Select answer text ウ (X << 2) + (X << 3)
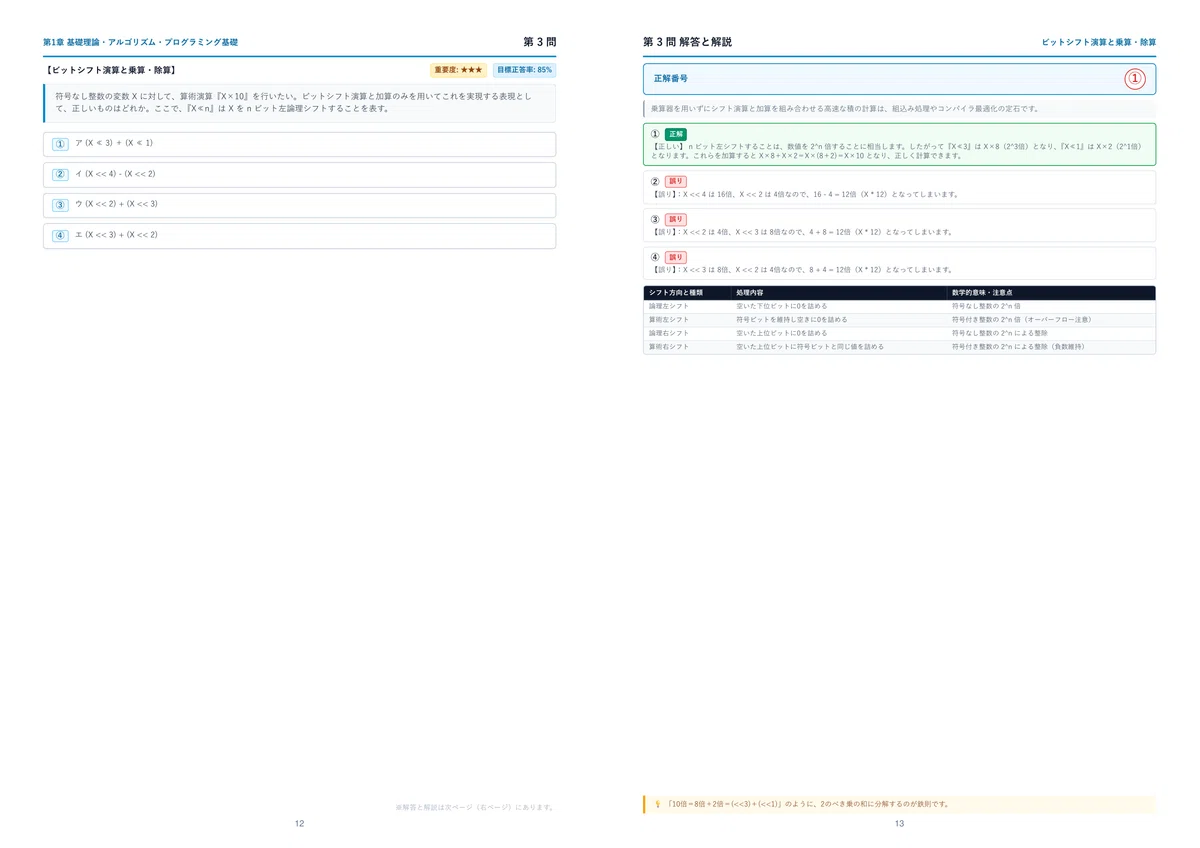This screenshot has width=1200, height=848. pos(116,205)
